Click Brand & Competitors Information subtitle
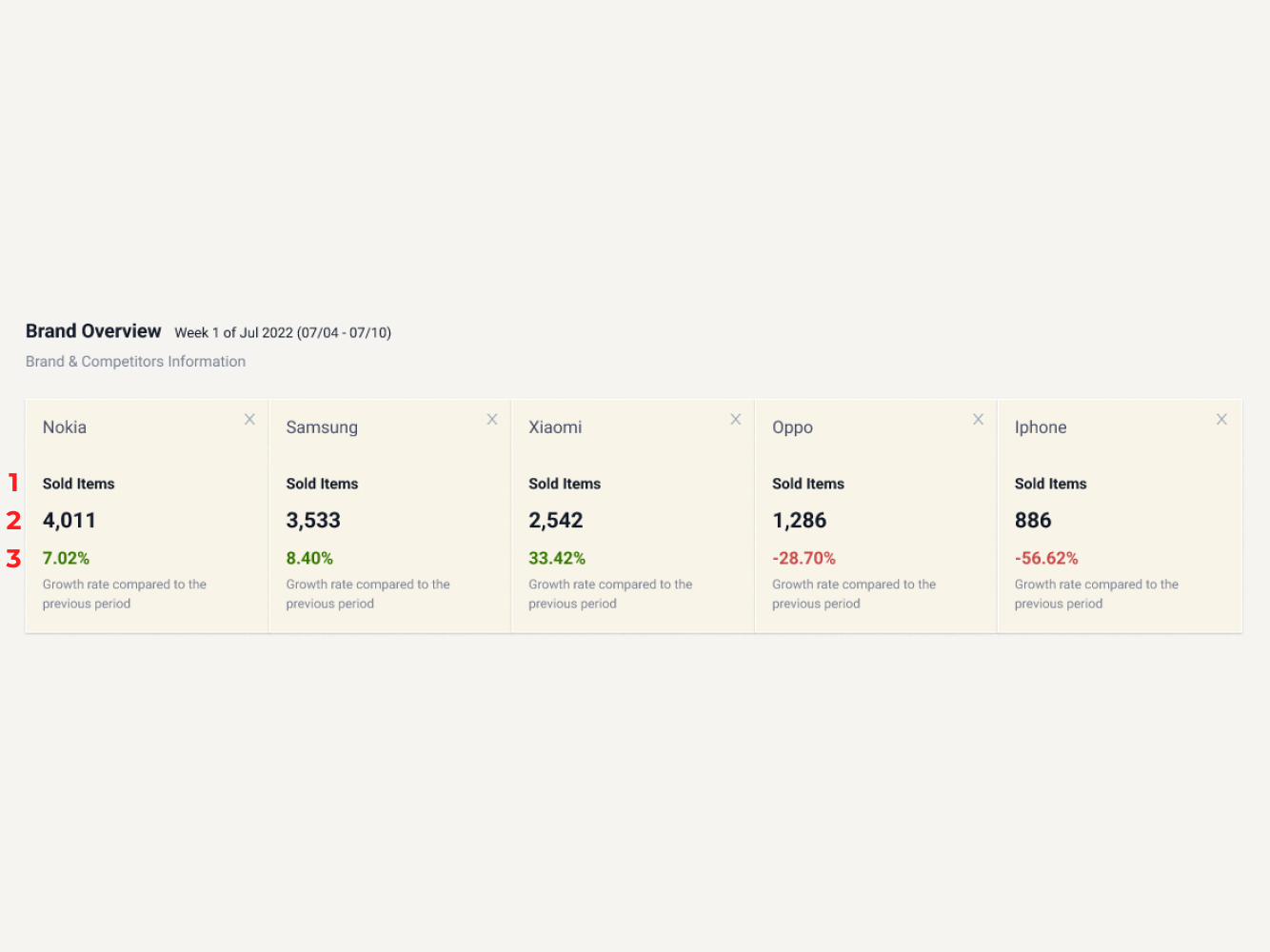Viewport: 1270px width, 952px height. click(x=135, y=362)
